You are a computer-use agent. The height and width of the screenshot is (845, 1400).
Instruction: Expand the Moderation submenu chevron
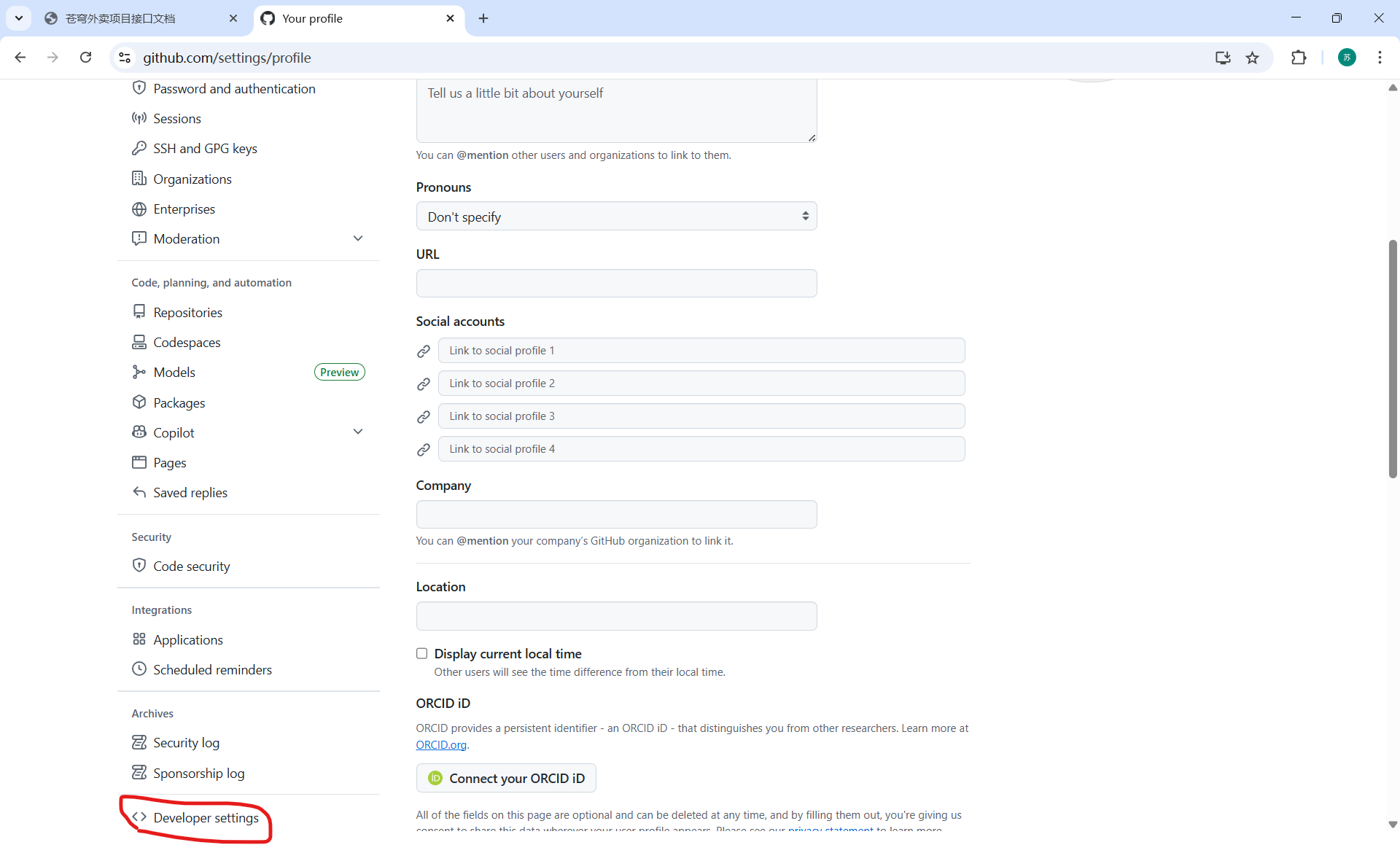[x=358, y=238]
